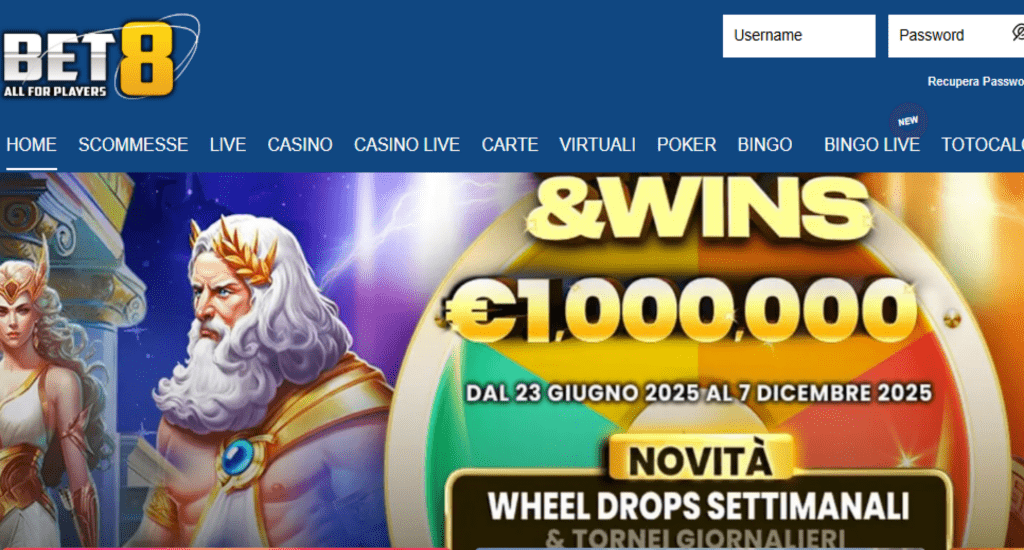Click the Recupera Password link
The width and height of the screenshot is (1024, 550).
(976, 82)
